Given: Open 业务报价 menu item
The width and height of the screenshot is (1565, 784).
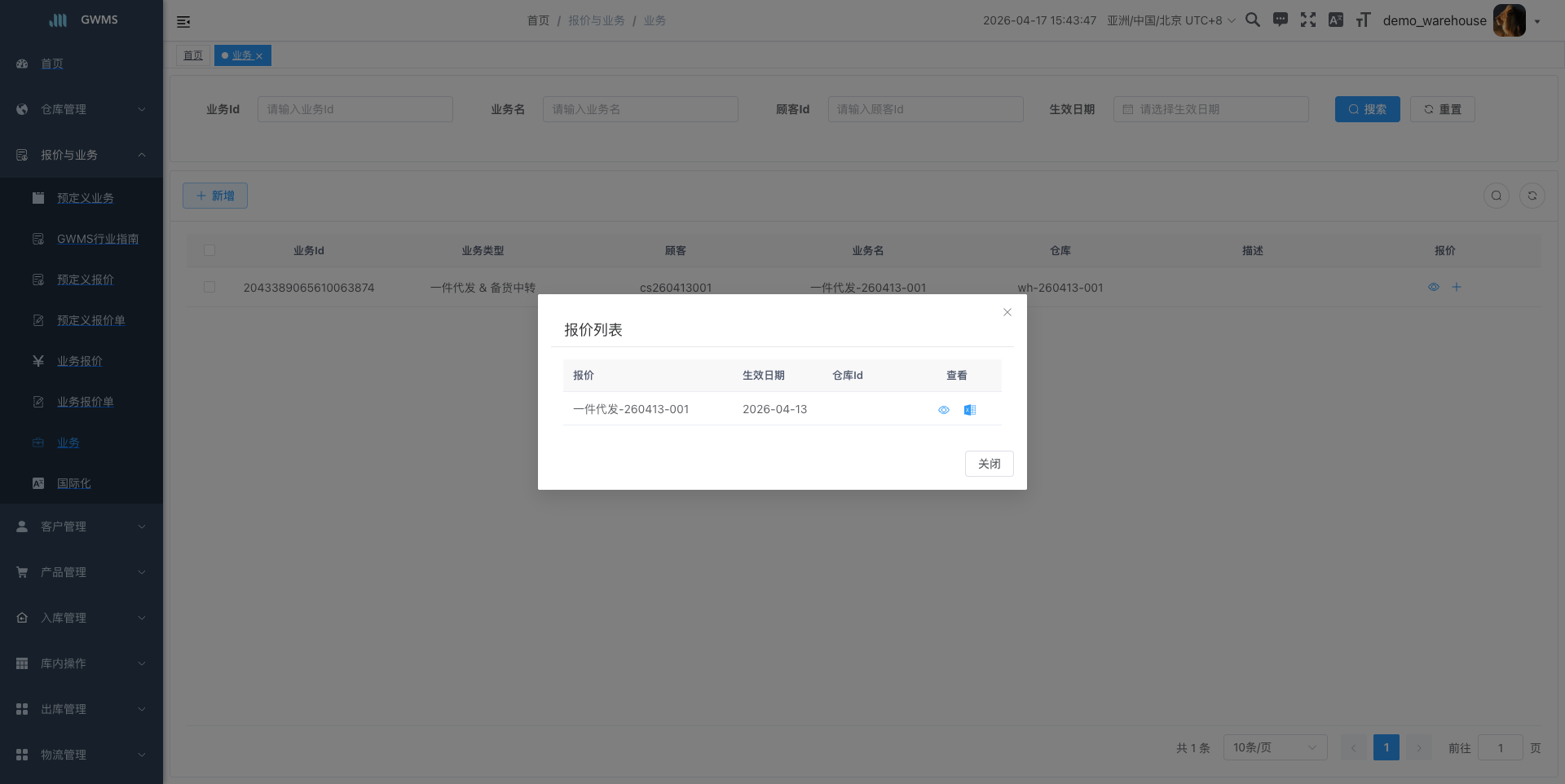Looking at the screenshot, I should (x=82, y=361).
